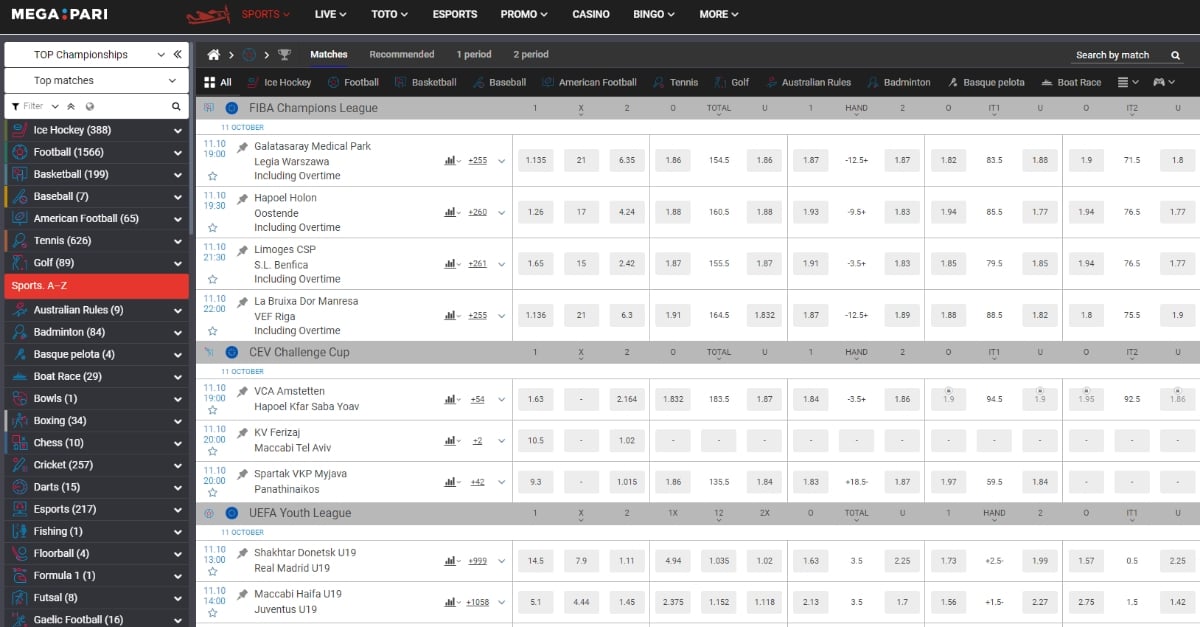
Task: Expand more markets arrow for Limoges CSP row
Action: [x=501, y=264]
